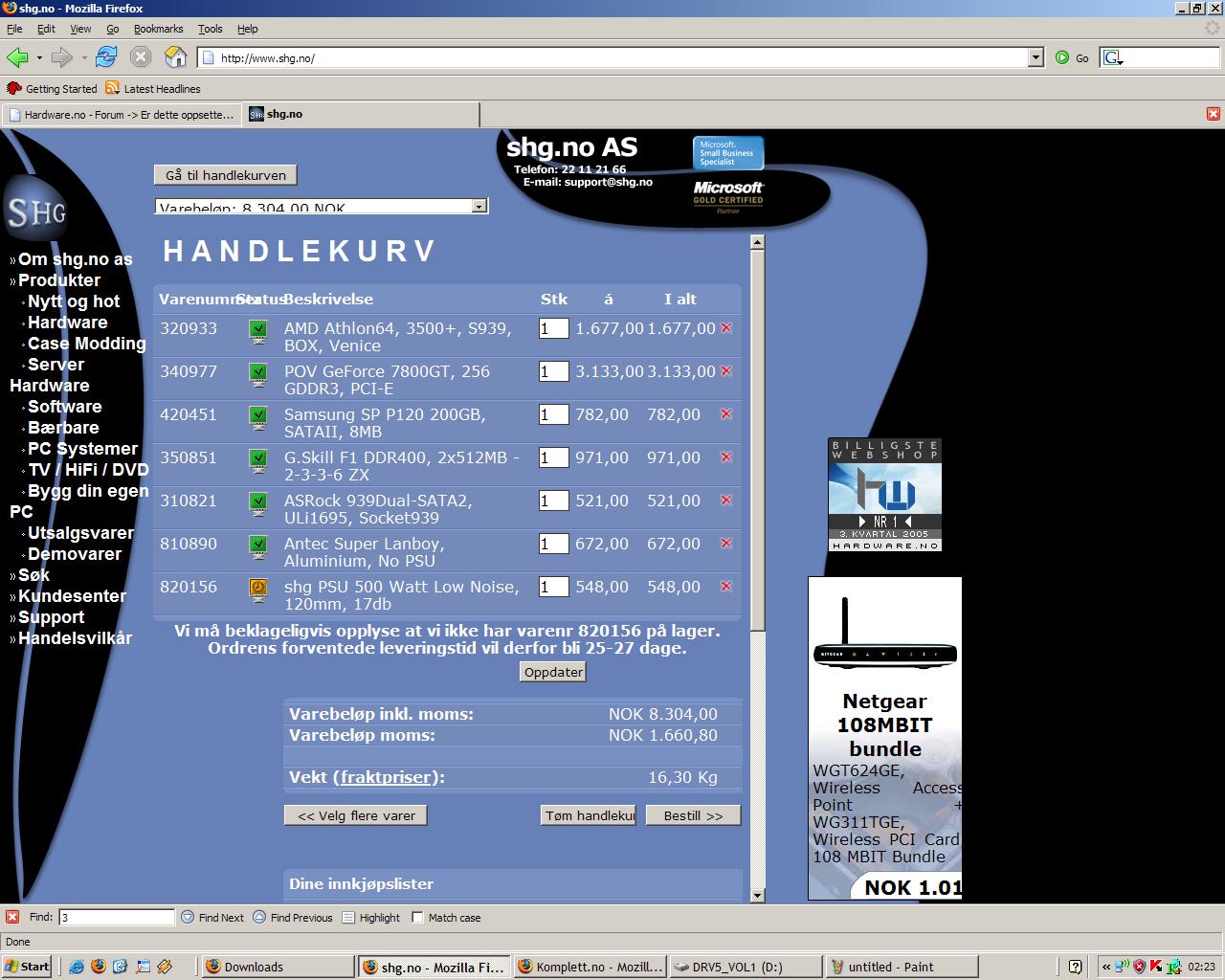Click the quantity field for shg PSU 500 Watt

coord(554,587)
